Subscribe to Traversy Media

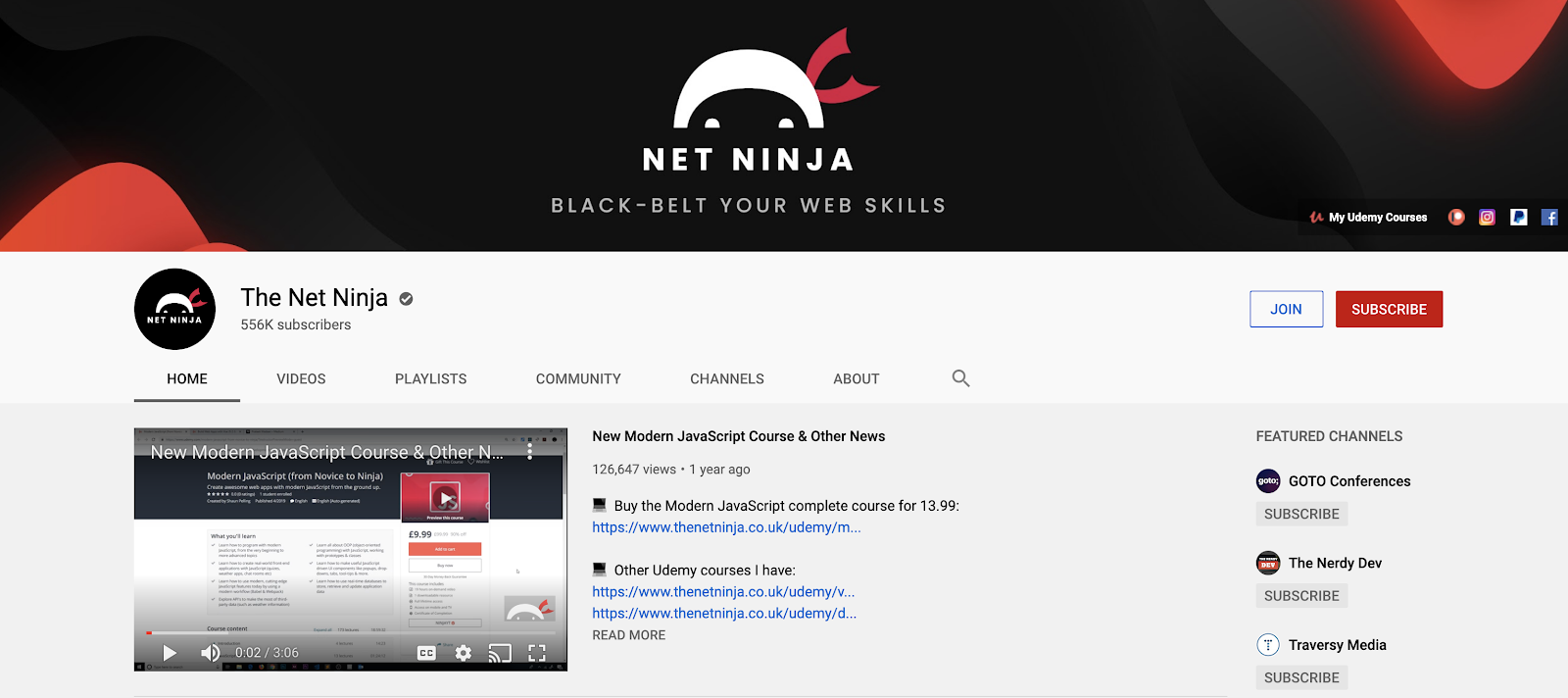tap(1301, 677)
